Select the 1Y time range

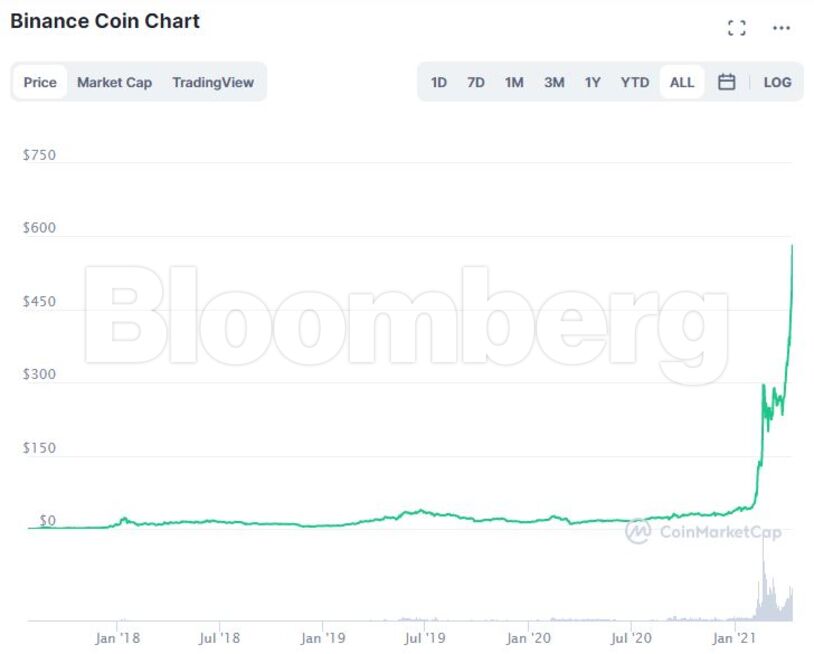click(592, 82)
